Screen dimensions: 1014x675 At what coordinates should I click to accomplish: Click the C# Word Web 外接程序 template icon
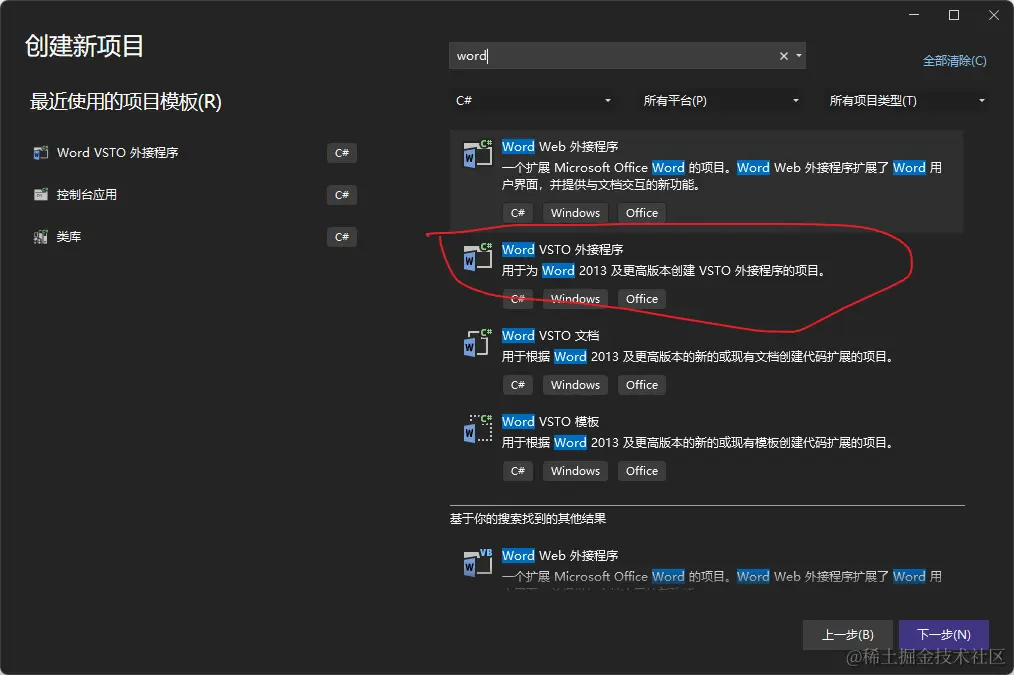pos(478,154)
